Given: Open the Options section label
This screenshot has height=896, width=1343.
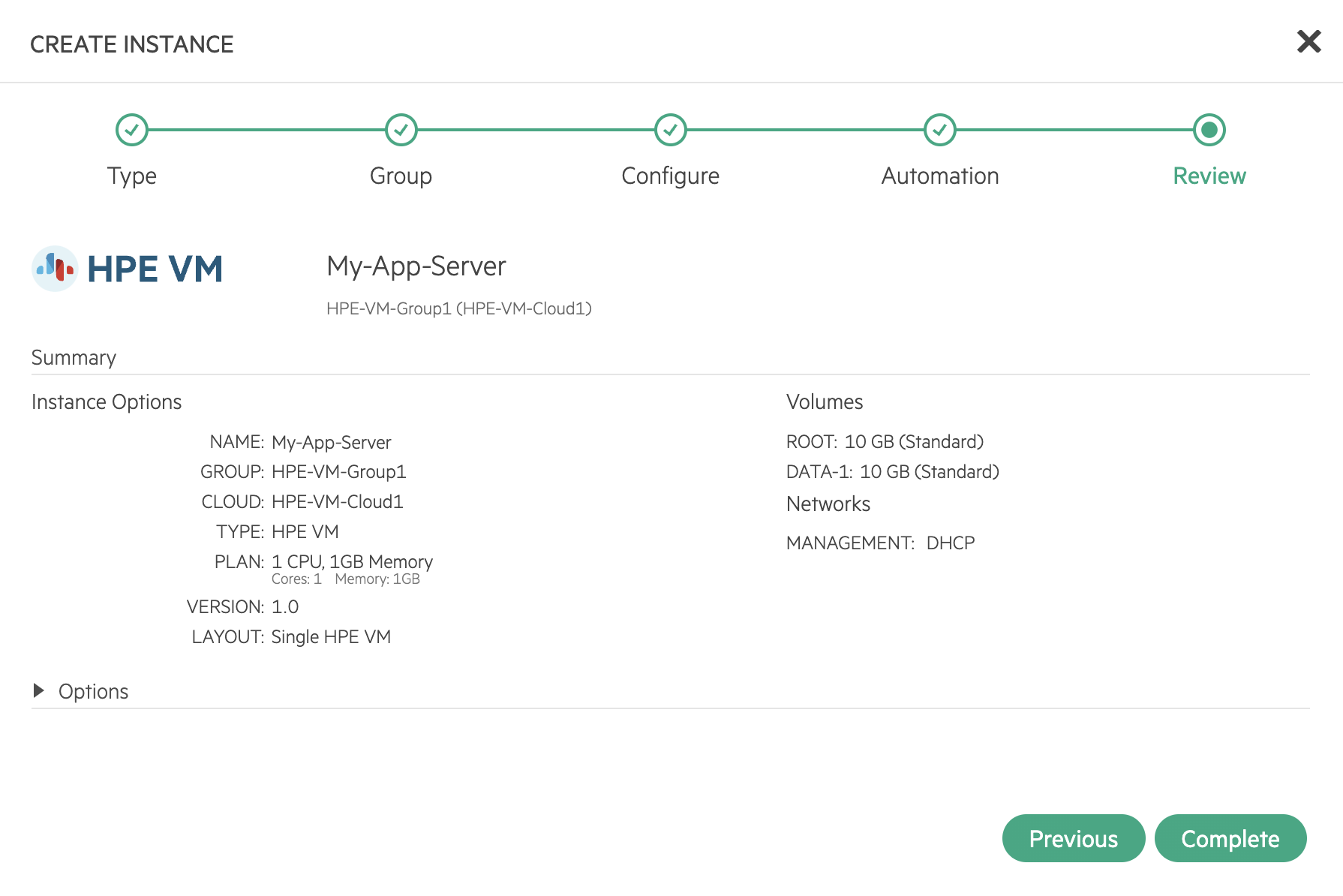Looking at the screenshot, I should point(93,691).
